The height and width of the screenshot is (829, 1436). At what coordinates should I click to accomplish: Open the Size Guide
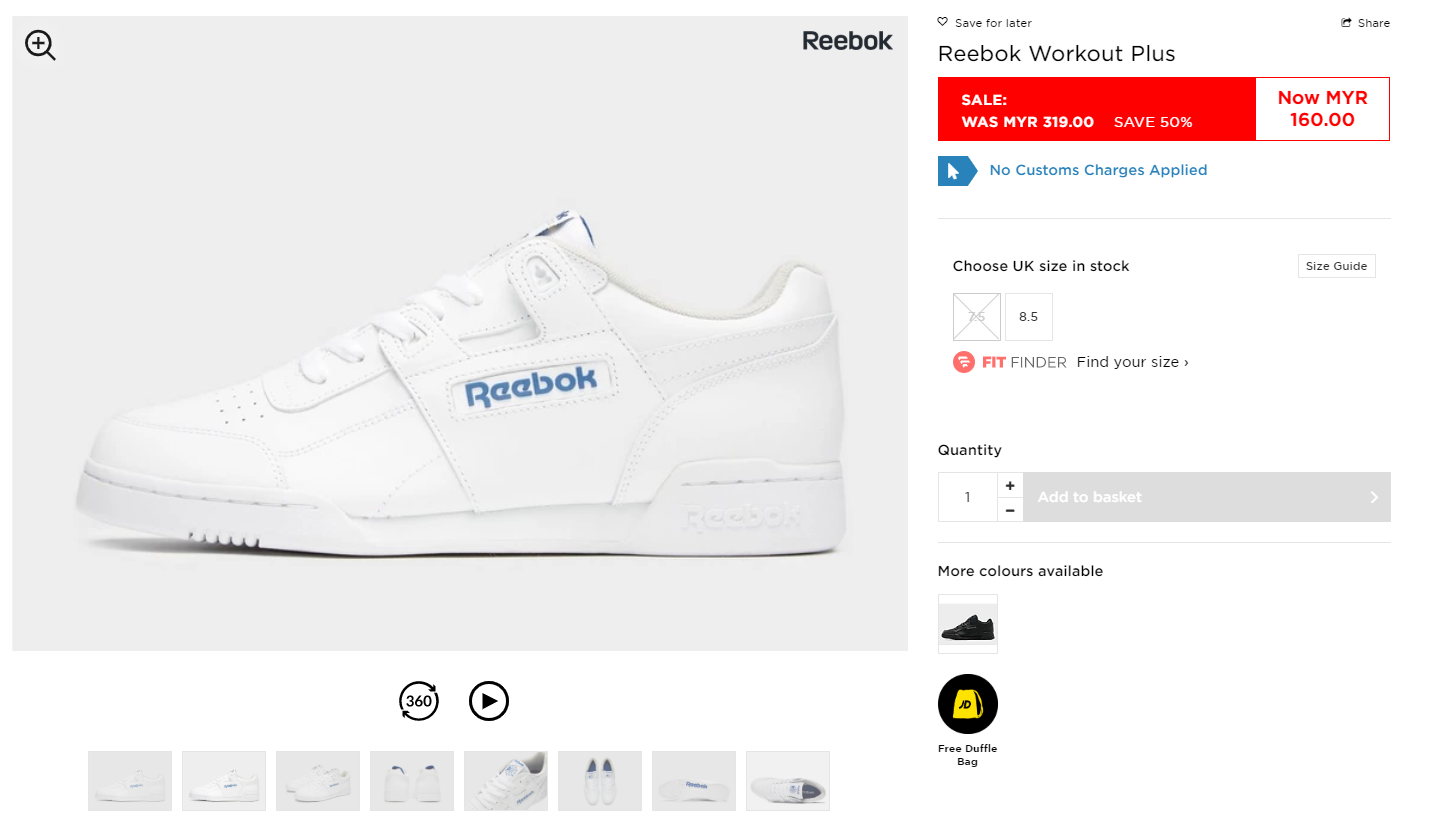1336,267
